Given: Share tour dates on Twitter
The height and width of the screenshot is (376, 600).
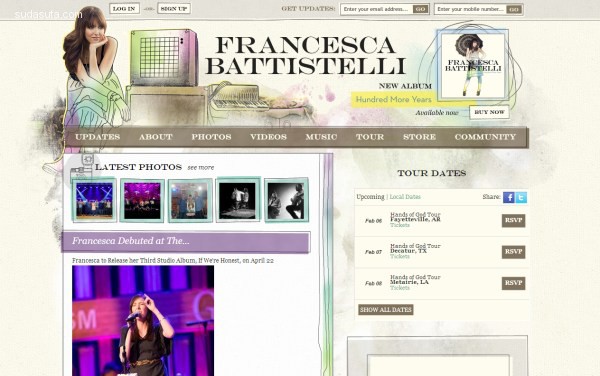Looking at the screenshot, I should [x=521, y=197].
